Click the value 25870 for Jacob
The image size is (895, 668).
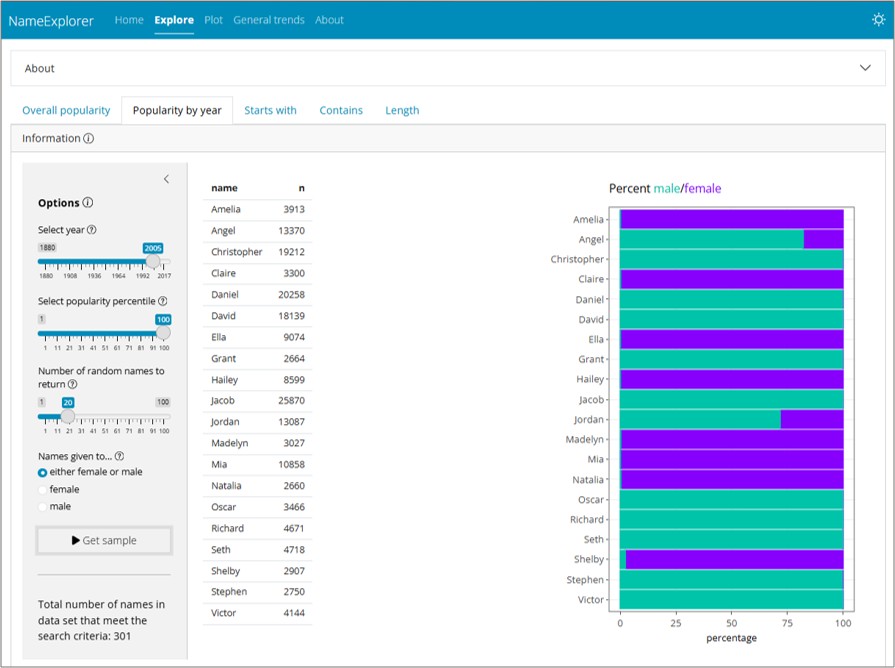pos(291,401)
